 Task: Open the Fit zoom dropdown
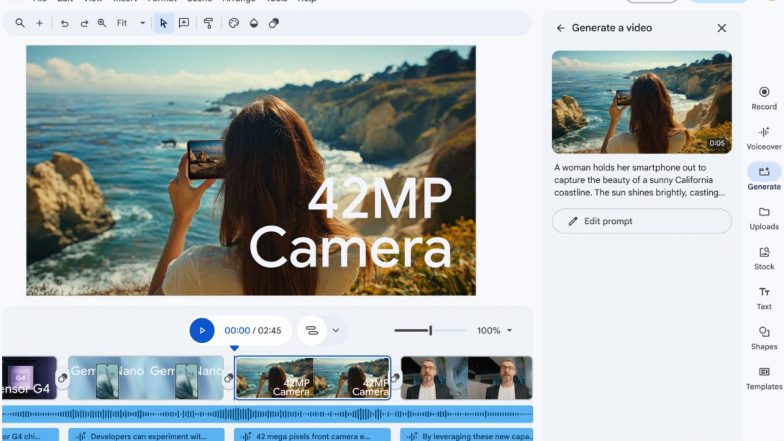click(x=131, y=23)
